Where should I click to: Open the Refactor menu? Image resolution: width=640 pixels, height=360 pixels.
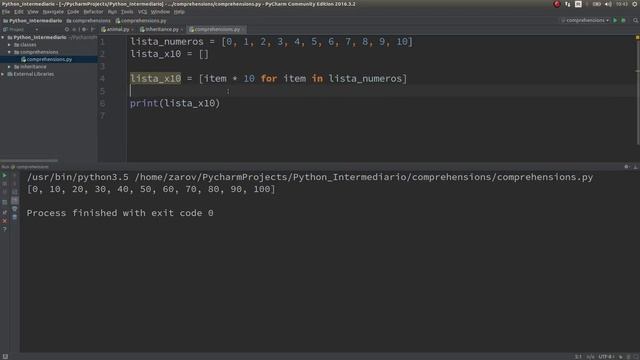pyautogui.click(x=93, y=12)
